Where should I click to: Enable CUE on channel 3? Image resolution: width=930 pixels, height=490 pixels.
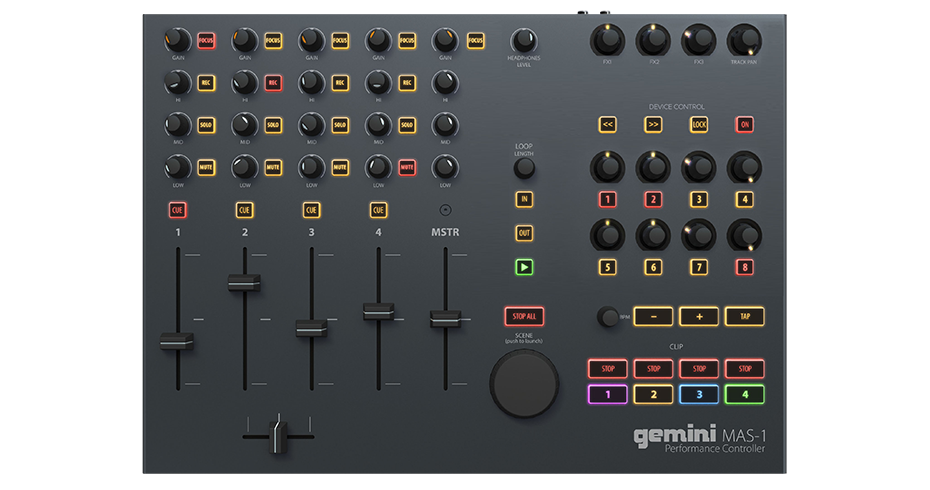point(311,210)
